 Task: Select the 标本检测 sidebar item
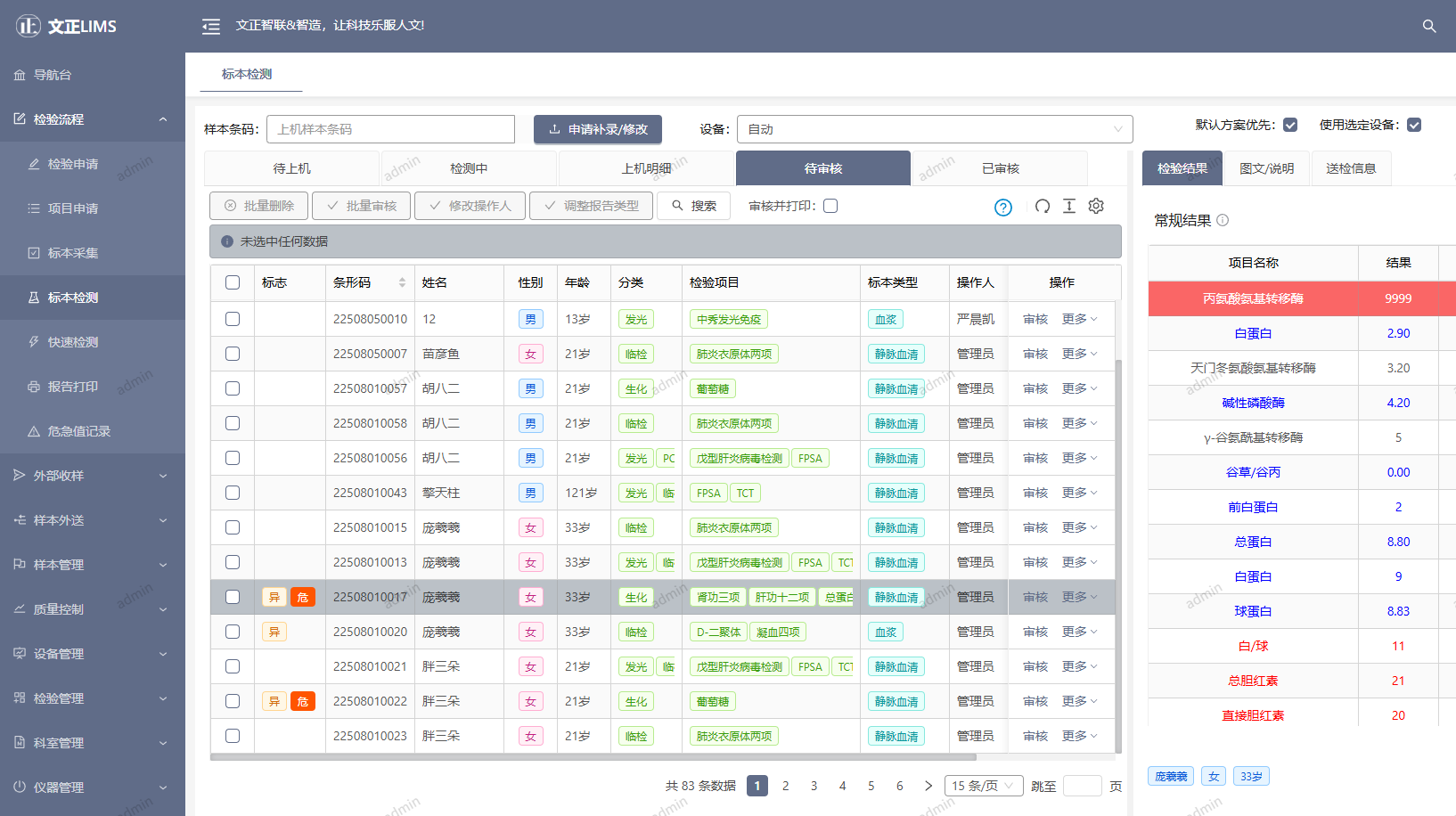(x=71, y=297)
